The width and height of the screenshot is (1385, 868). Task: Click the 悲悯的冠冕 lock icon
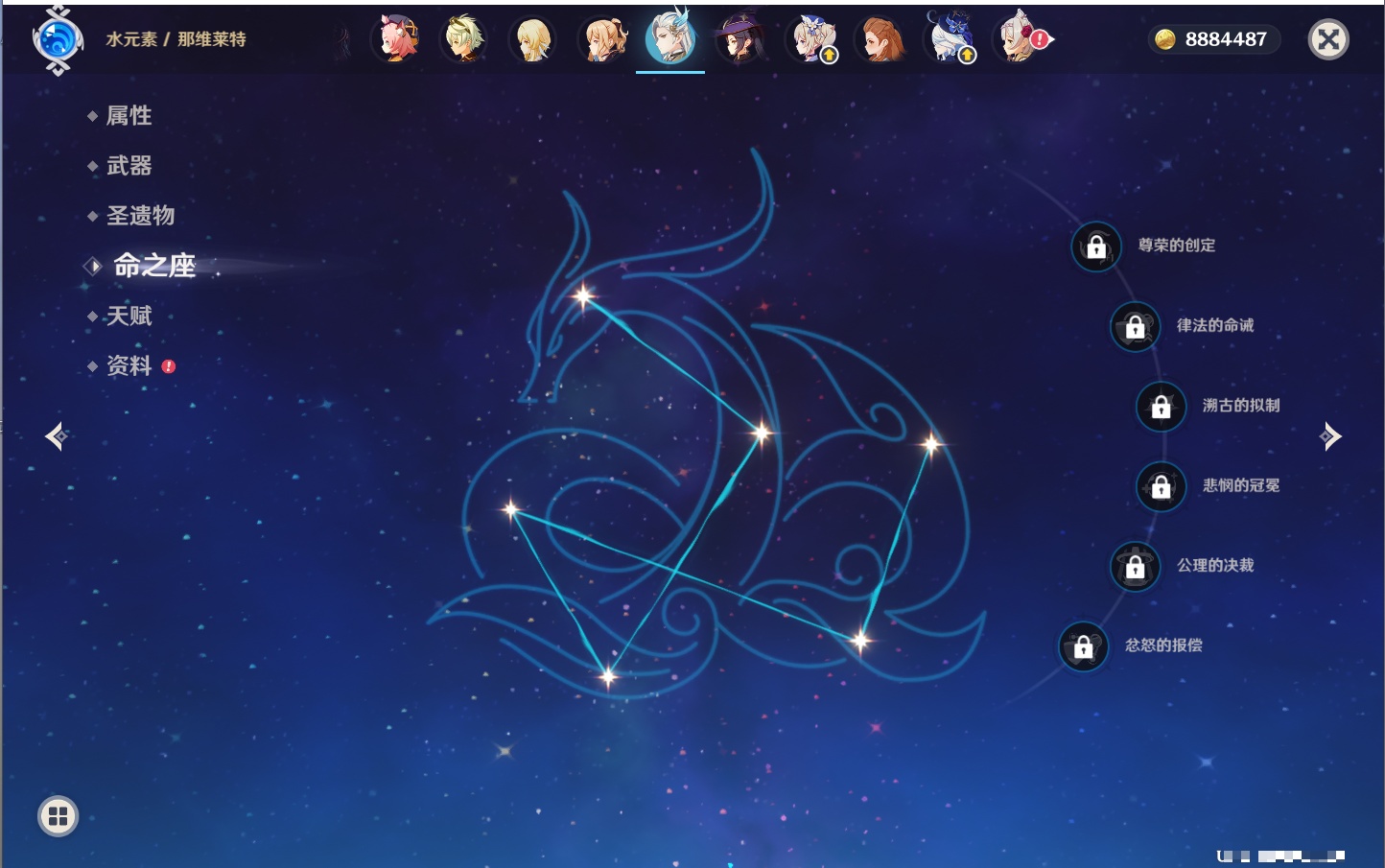1161,487
